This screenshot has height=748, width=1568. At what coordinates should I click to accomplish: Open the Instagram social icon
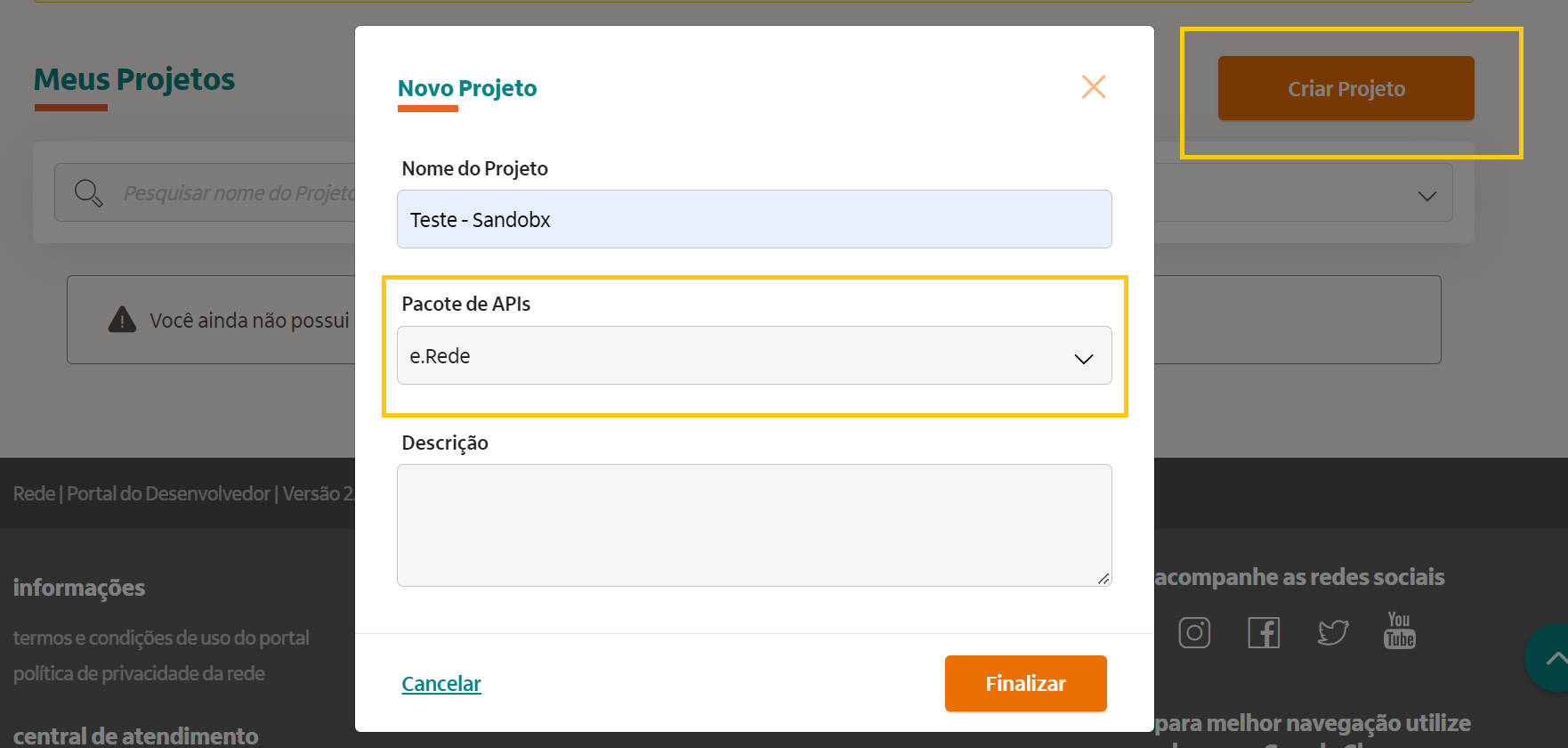1194,632
